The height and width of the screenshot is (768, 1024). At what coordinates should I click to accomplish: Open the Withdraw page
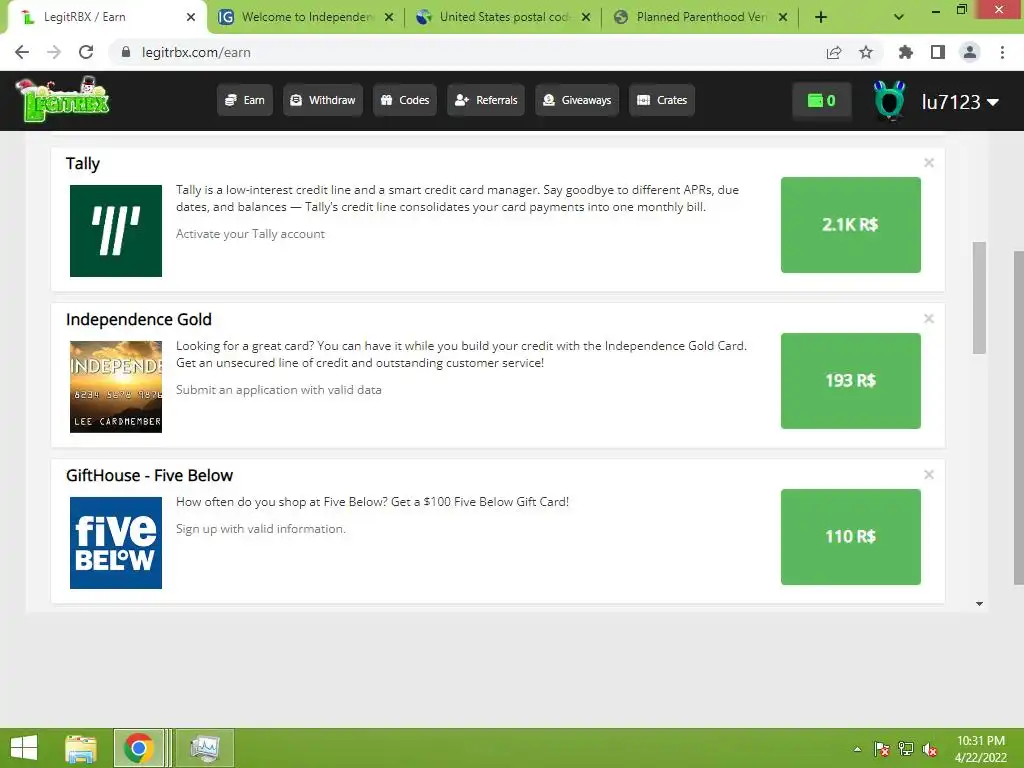click(x=323, y=100)
